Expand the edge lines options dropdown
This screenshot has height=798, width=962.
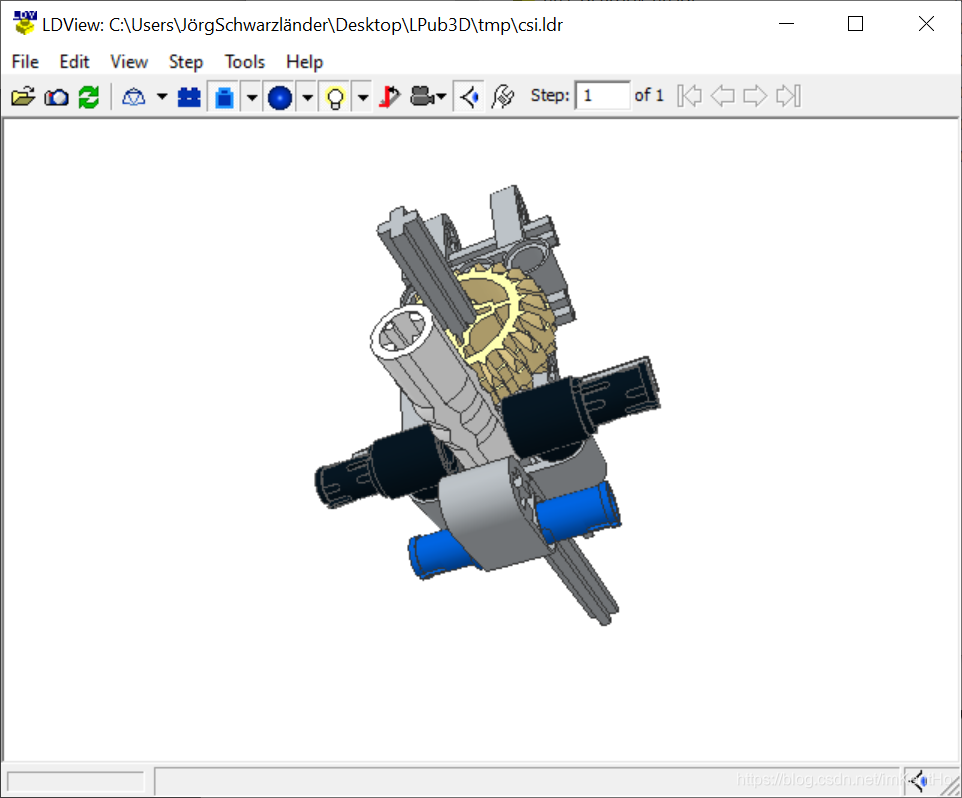252,97
